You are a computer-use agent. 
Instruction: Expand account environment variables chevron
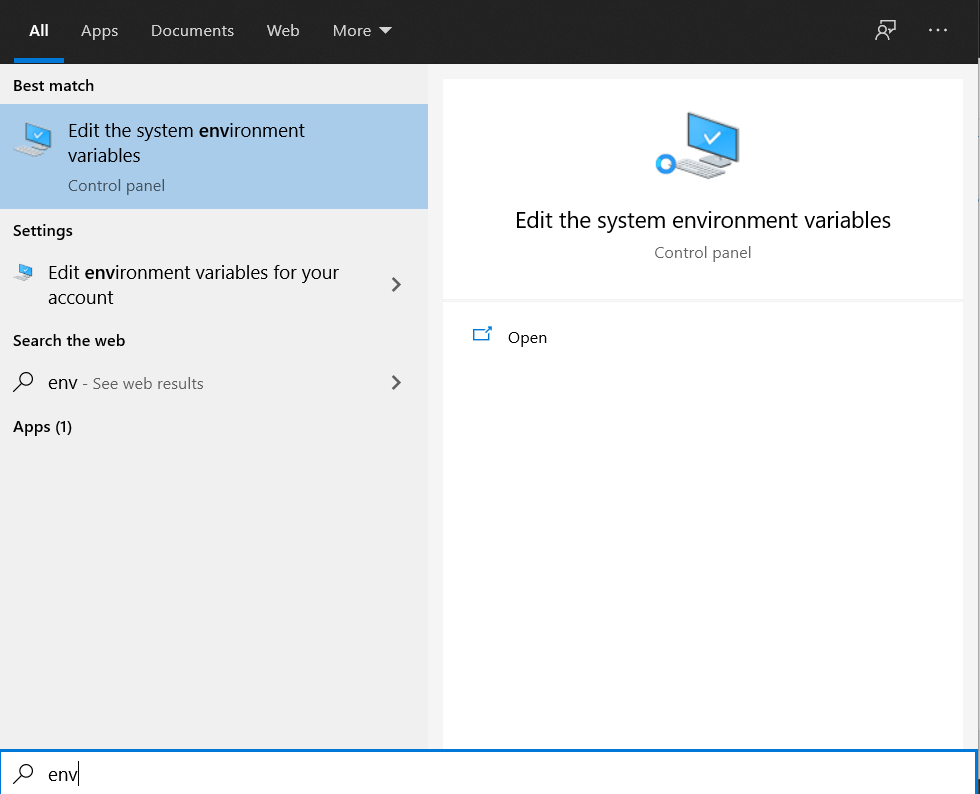396,285
